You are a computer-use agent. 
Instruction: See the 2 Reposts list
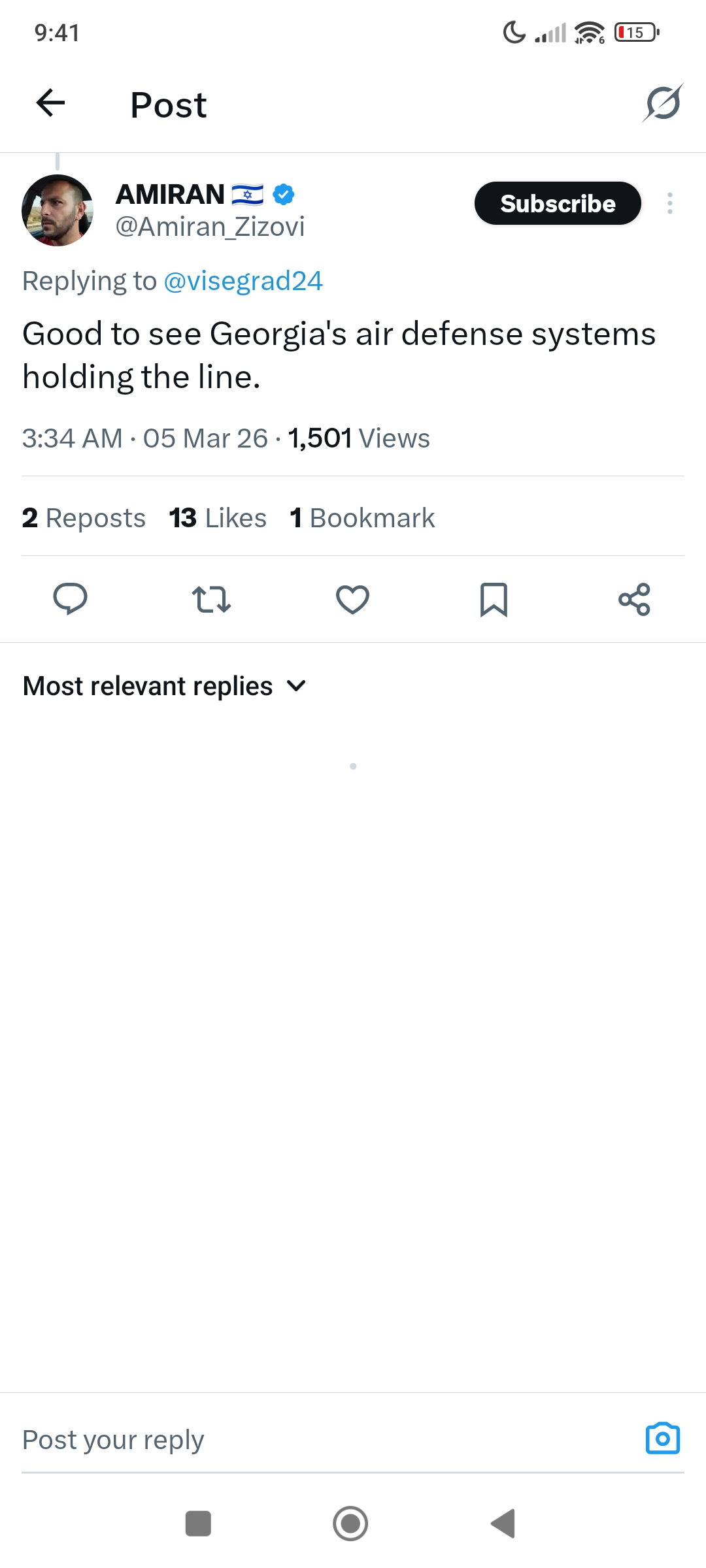[x=83, y=517]
